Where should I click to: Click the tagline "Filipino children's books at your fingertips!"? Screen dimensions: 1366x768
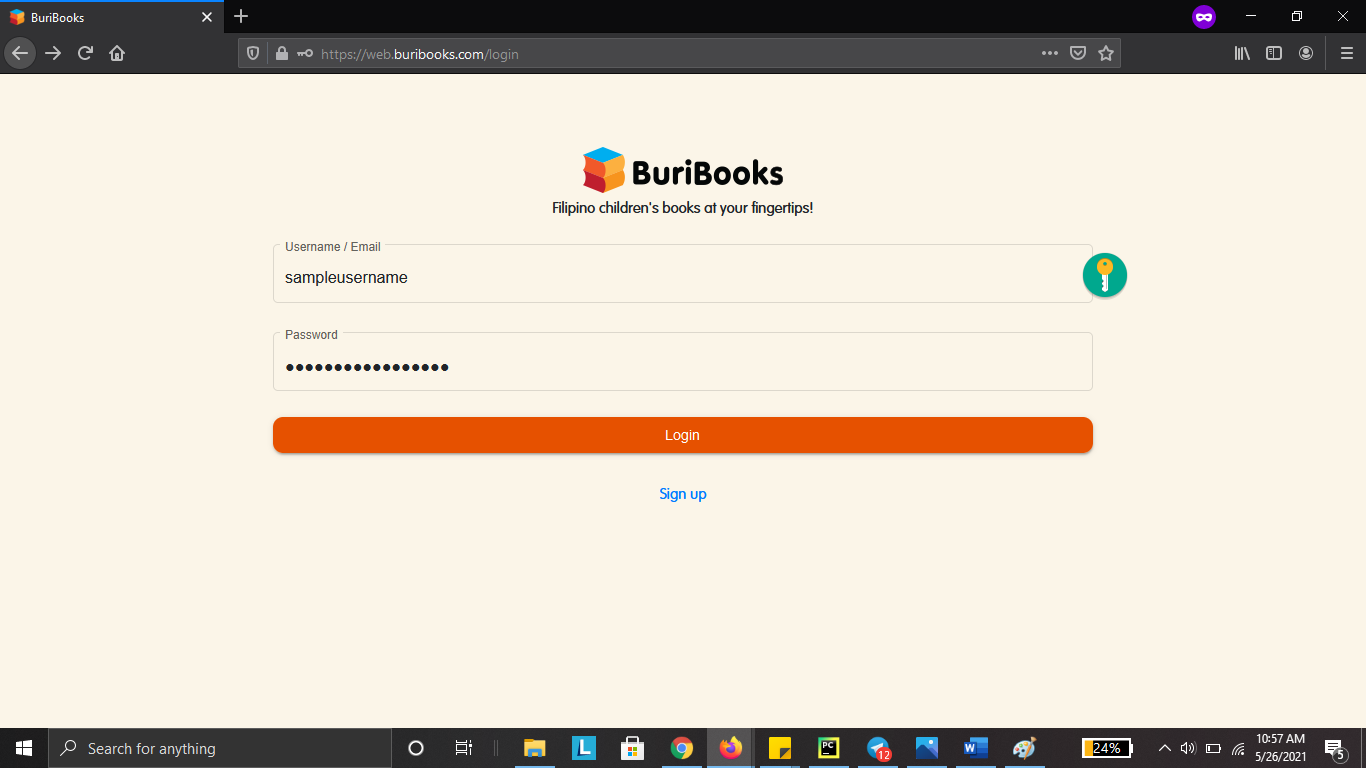683,208
